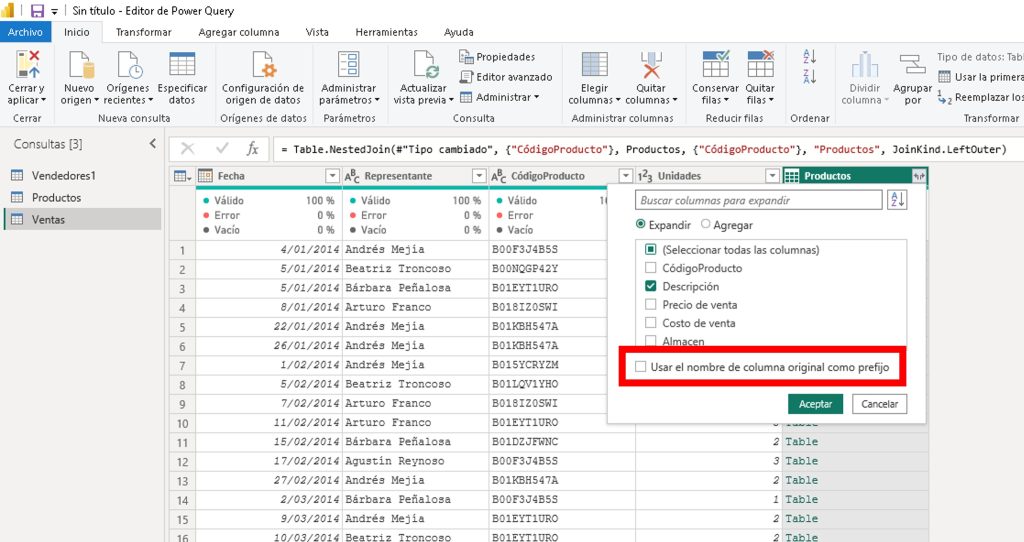Switch to the Transformar ribbon tab
Image resolution: width=1024 pixels, height=542 pixels.
143,32
